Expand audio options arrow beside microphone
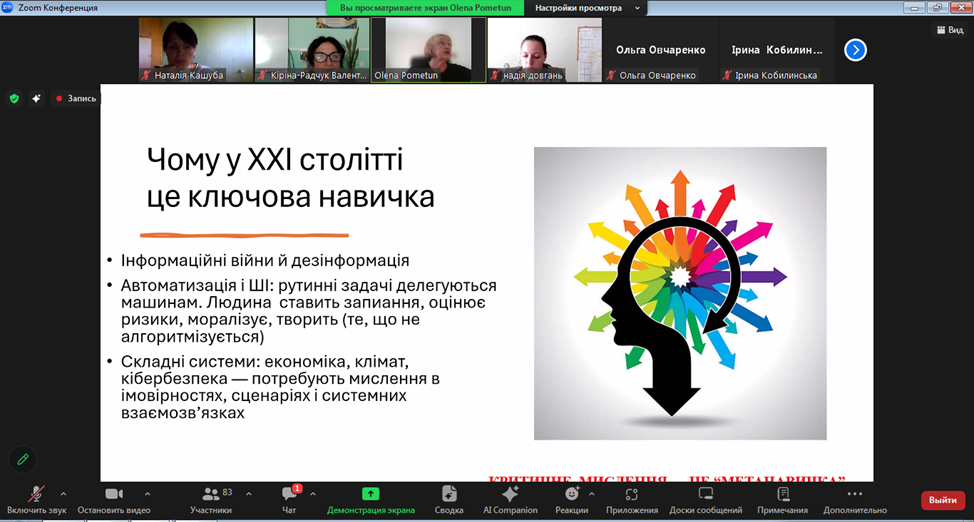Viewport: 974px width, 522px height. coord(63,493)
